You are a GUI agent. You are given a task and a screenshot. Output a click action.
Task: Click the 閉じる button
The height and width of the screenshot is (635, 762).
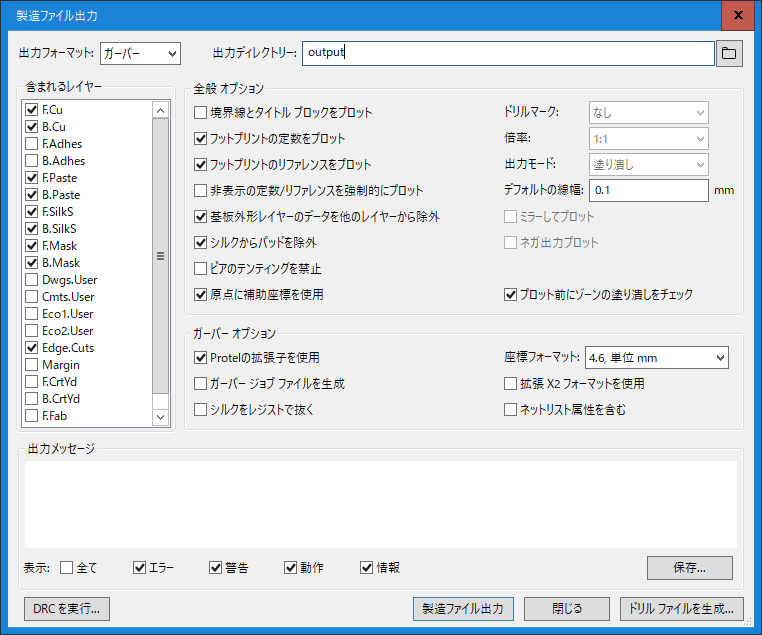coord(567,609)
